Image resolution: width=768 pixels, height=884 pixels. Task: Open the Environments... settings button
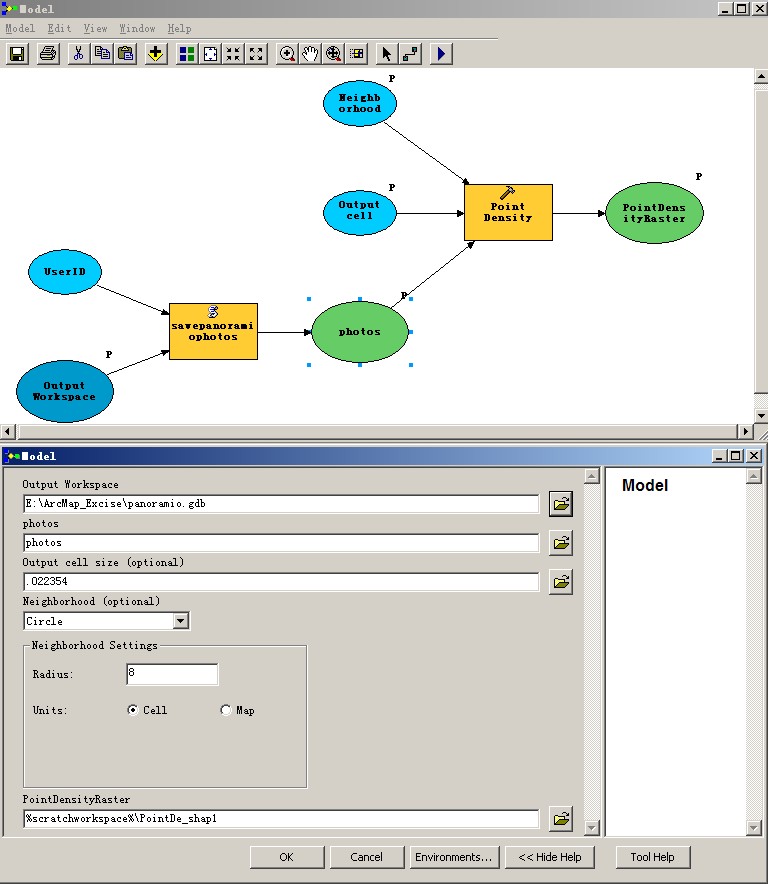453,857
